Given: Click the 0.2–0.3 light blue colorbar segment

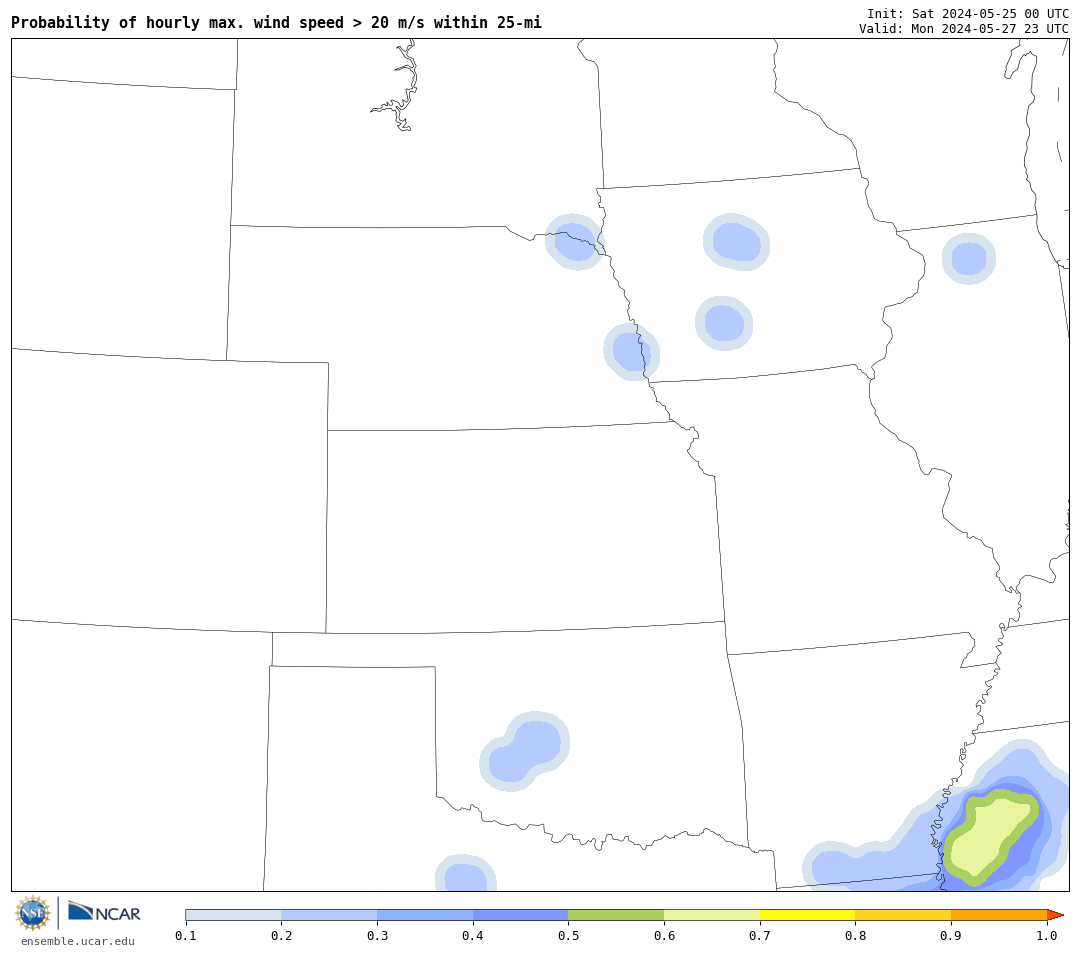Looking at the screenshot, I should [x=329, y=915].
